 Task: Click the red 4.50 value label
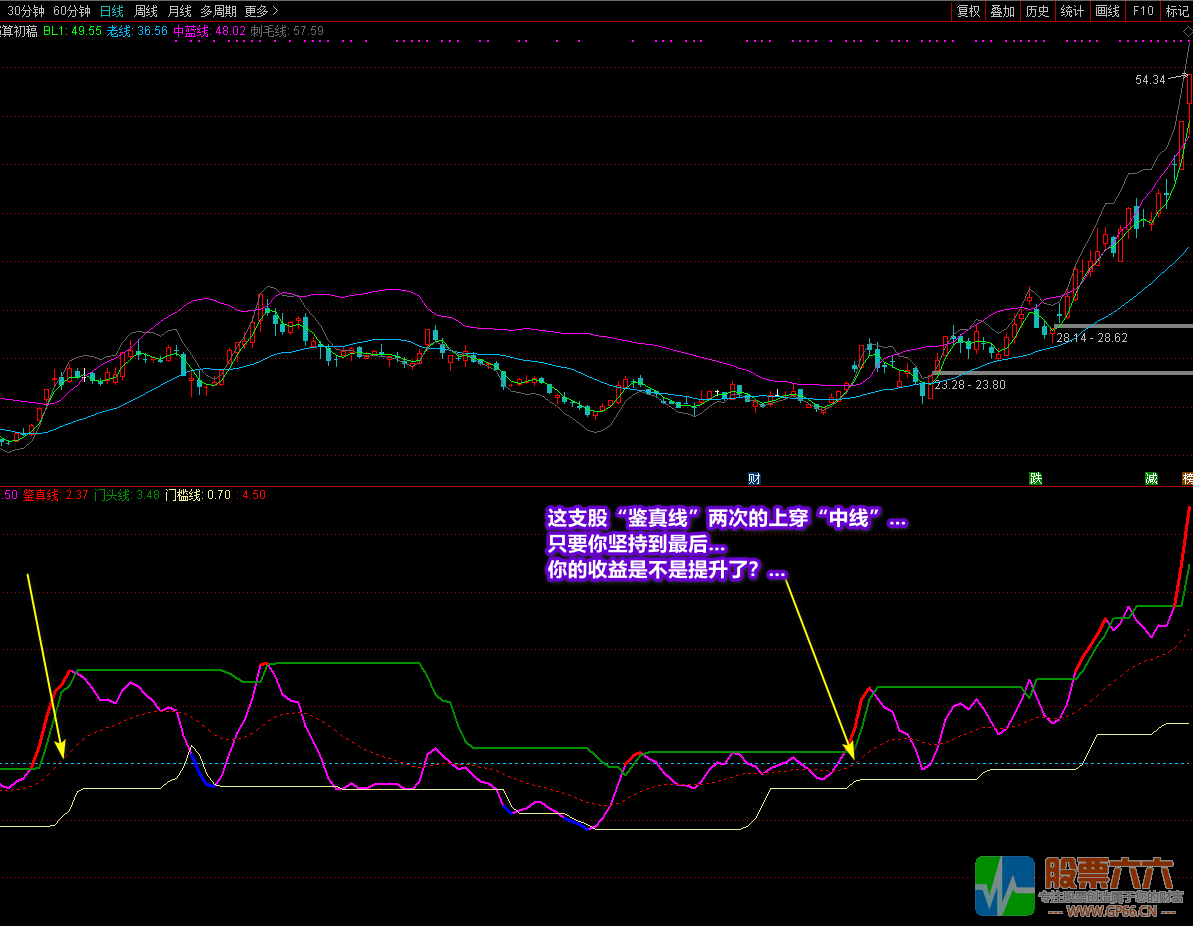(x=253, y=495)
